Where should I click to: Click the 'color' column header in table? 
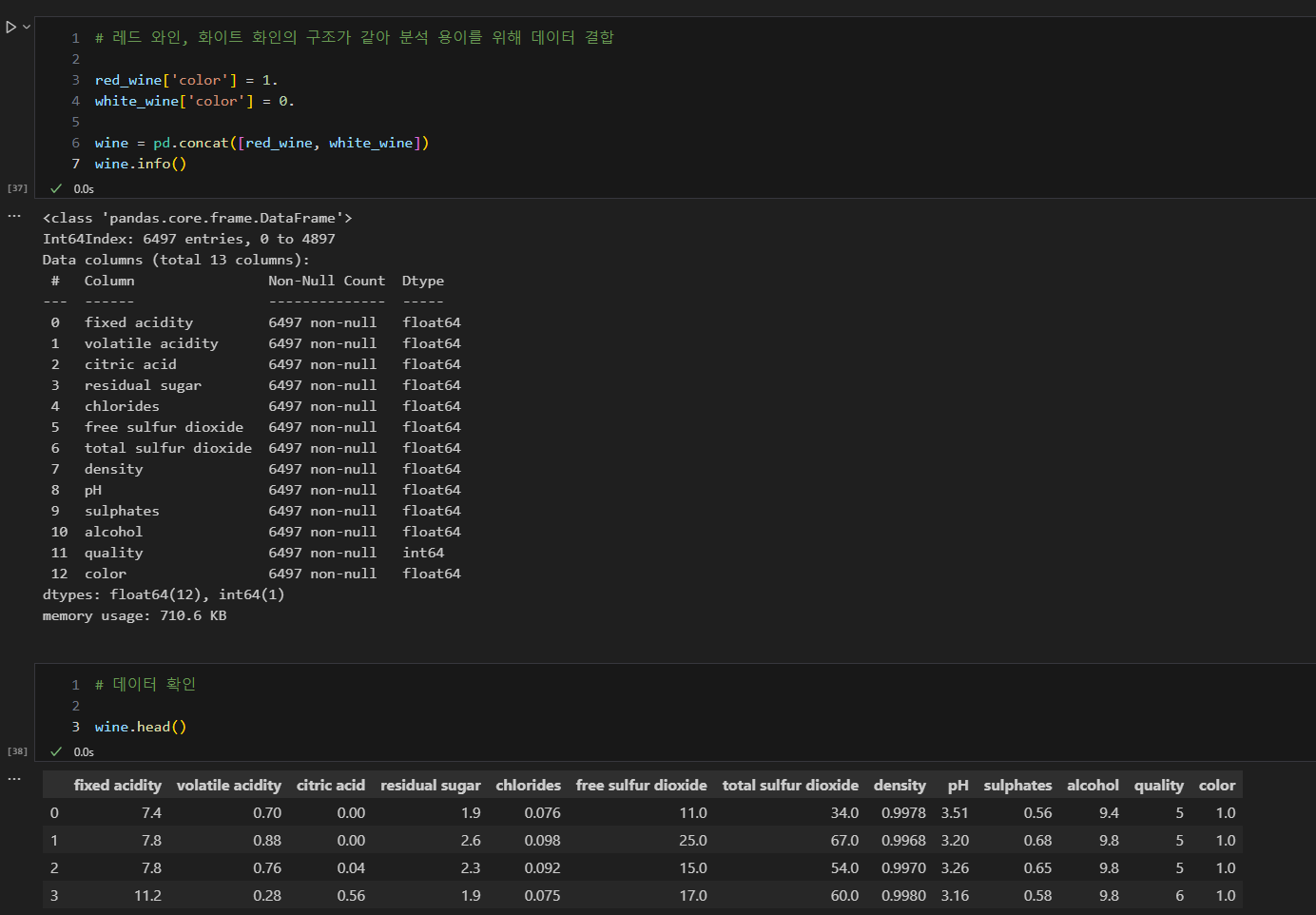[1216, 785]
